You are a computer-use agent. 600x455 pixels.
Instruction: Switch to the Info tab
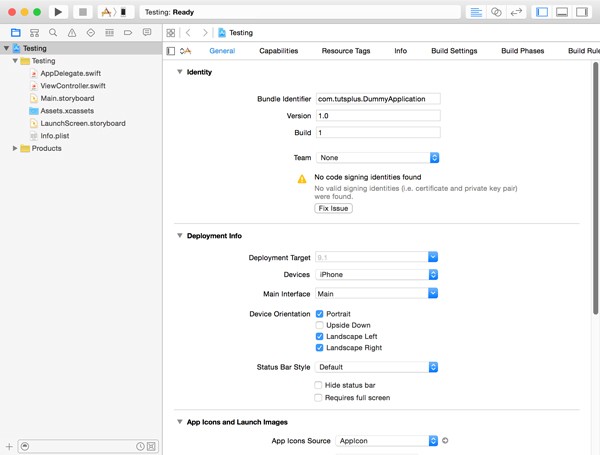tap(401, 51)
